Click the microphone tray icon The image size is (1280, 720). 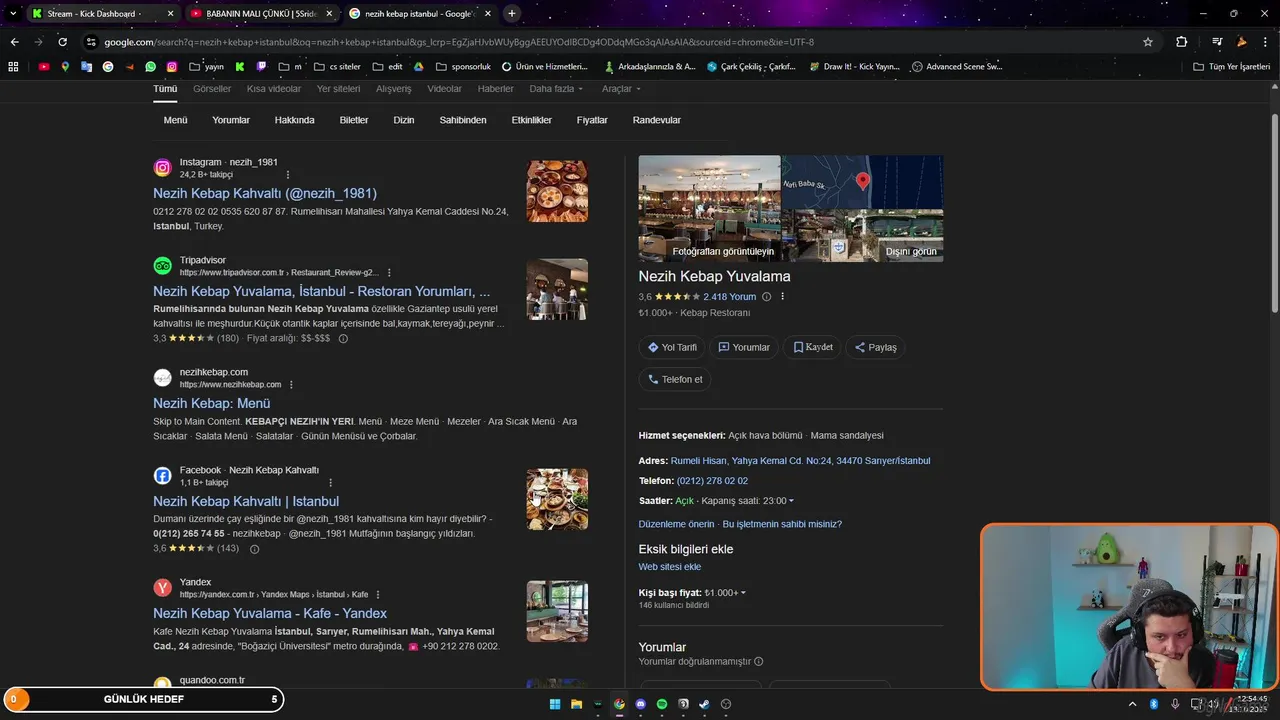point(1175,704)
